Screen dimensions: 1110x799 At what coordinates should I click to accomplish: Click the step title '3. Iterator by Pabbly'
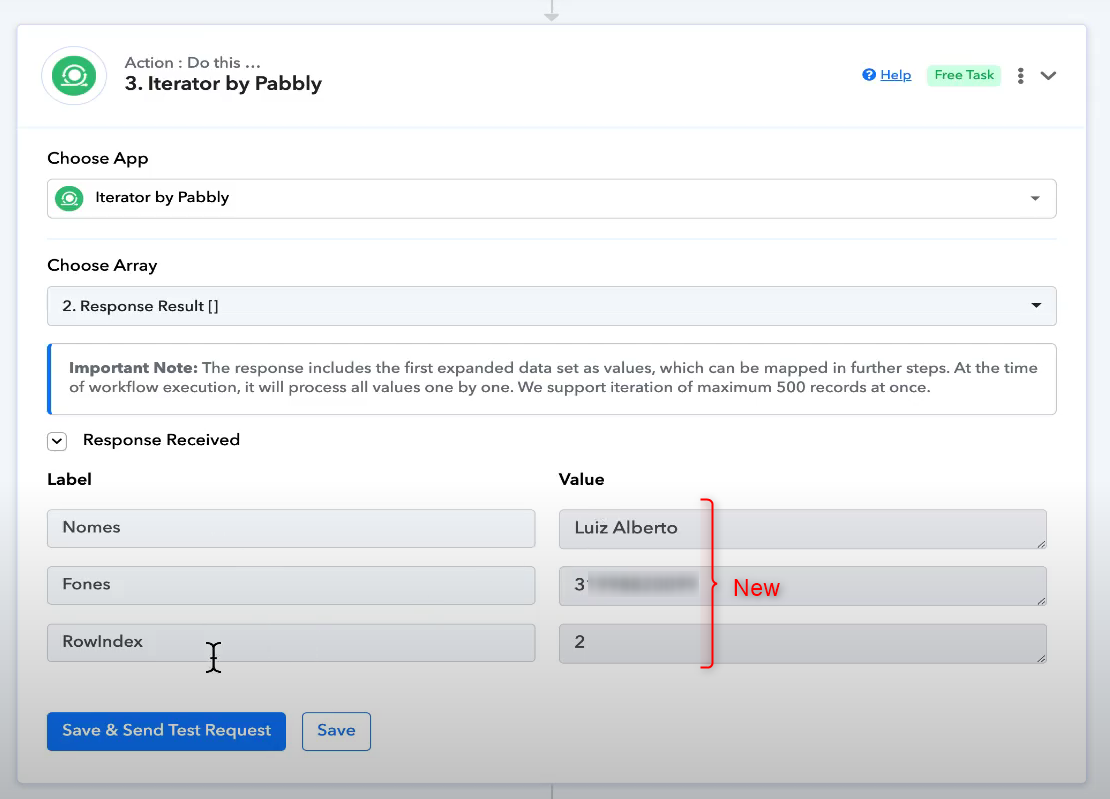(x=223, y=84)
